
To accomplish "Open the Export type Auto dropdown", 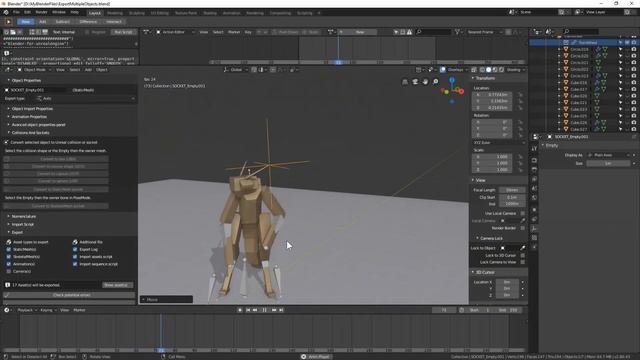I will pyautogui.click(x=85, y=98).
